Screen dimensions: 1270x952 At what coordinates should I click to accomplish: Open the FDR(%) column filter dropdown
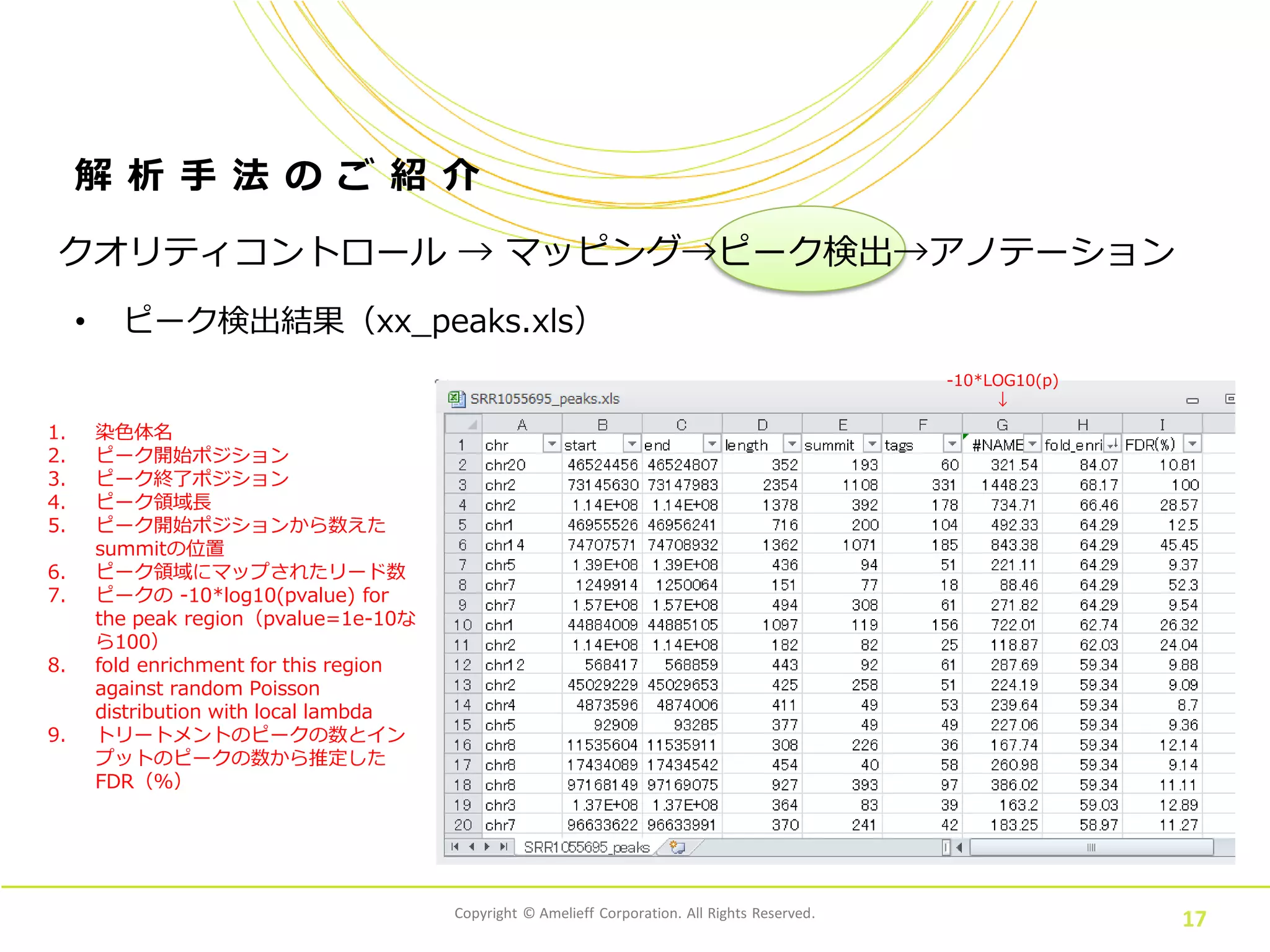(x=1192, y=444)
